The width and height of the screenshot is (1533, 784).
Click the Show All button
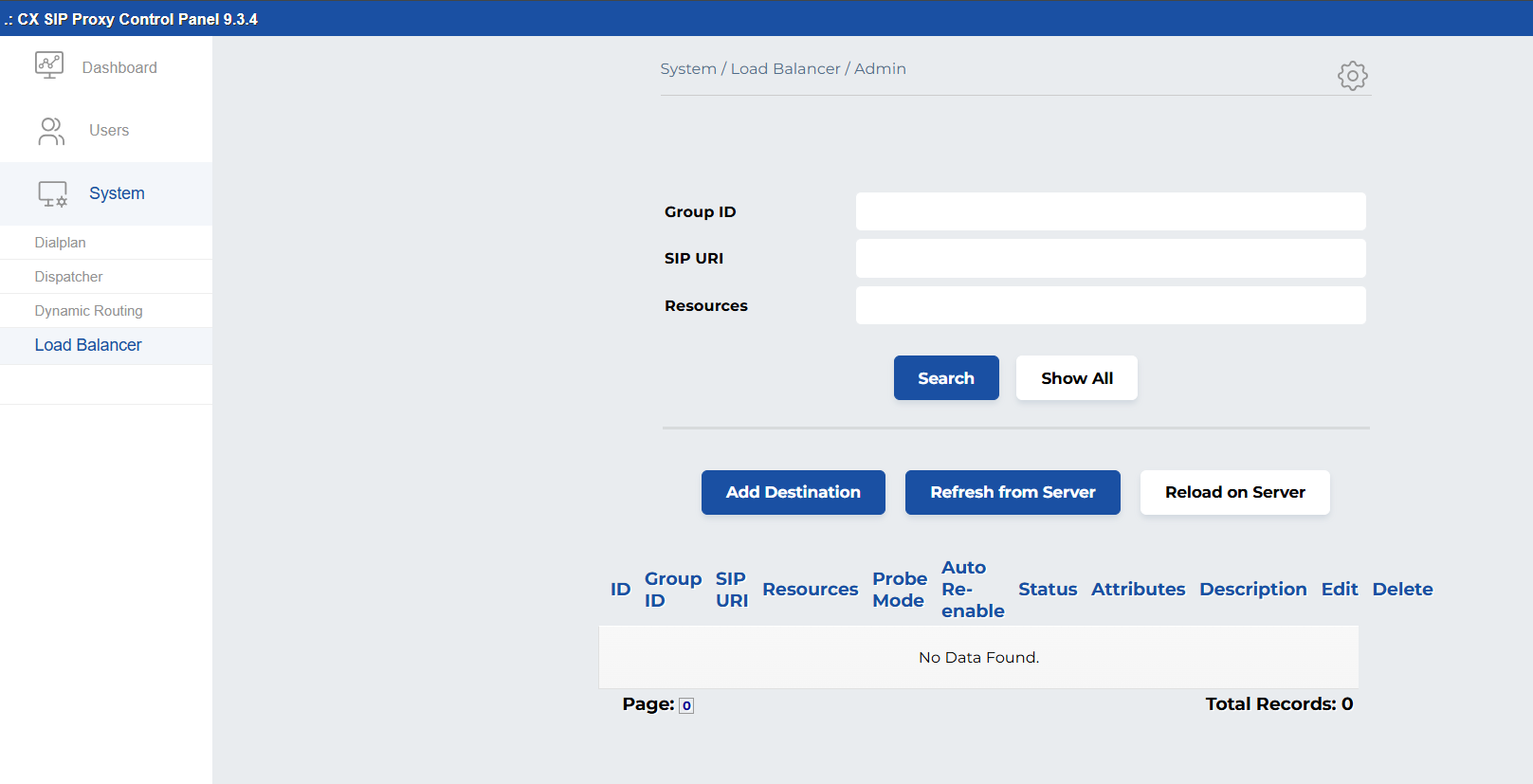tap(1076, 378)
